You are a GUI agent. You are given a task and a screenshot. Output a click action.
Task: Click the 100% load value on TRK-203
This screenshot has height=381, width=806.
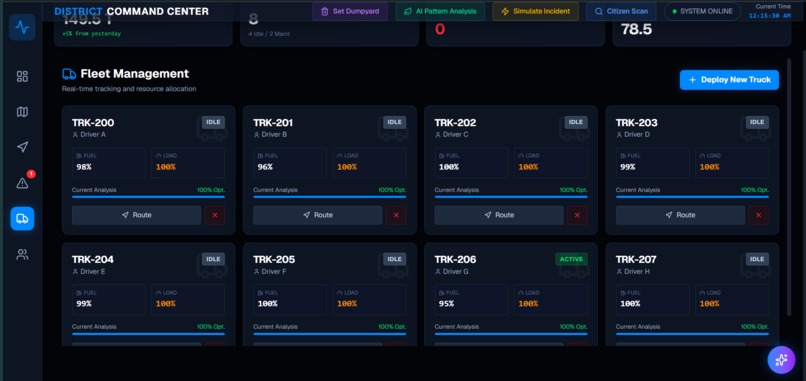coord(709,167)
